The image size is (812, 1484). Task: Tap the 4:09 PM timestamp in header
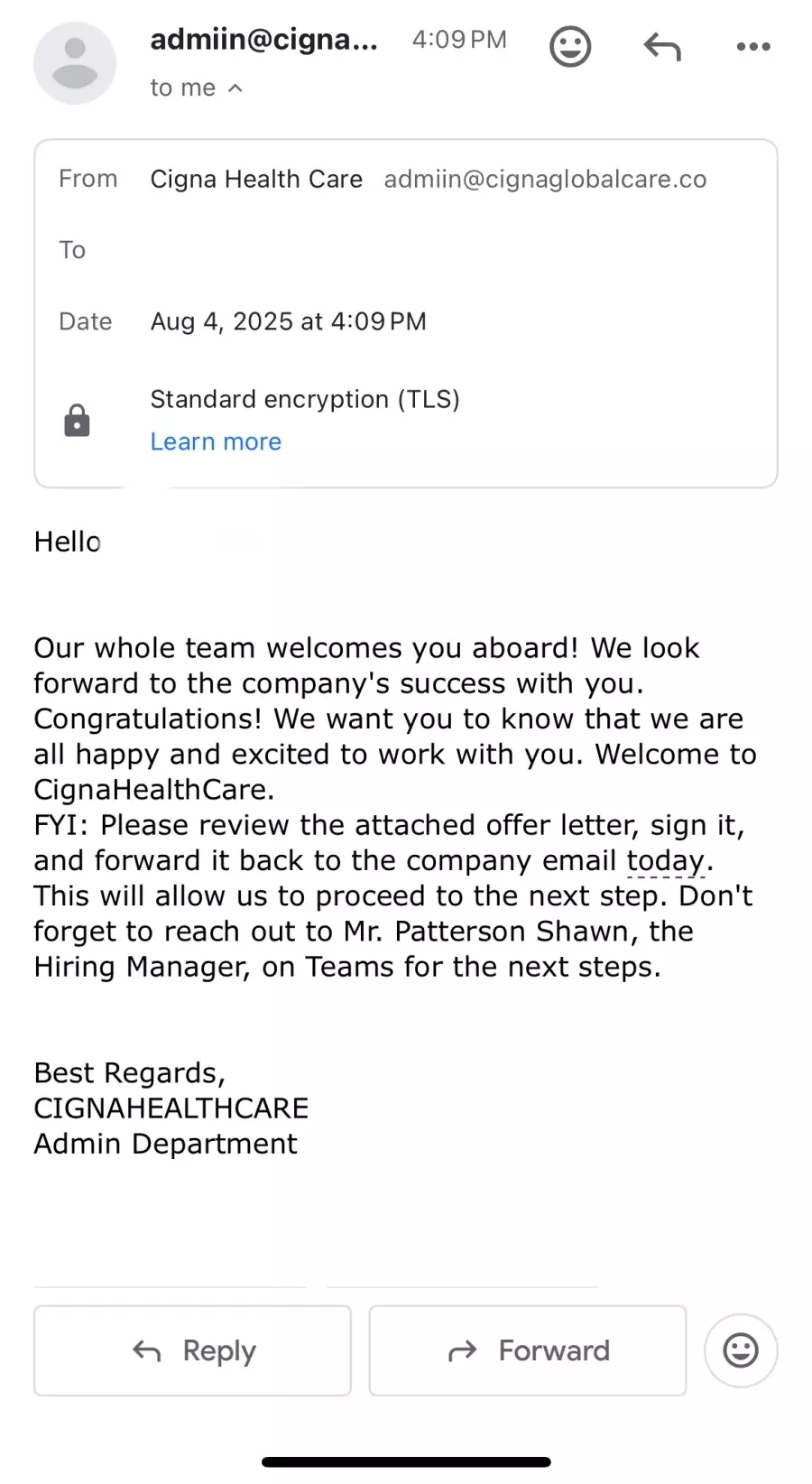(459, 40)
